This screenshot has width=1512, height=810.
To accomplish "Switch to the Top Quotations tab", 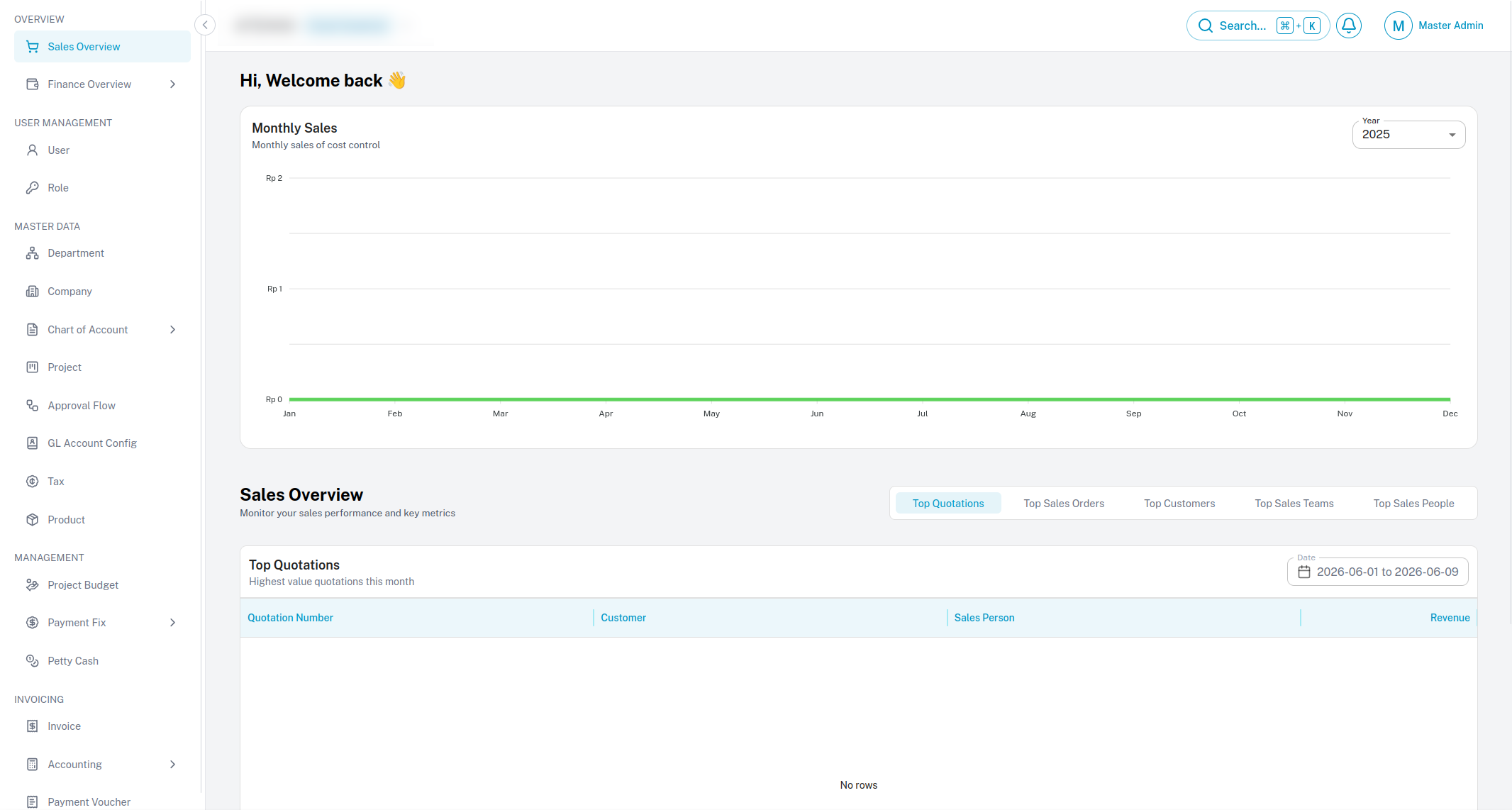I will (x=948, y=504).
